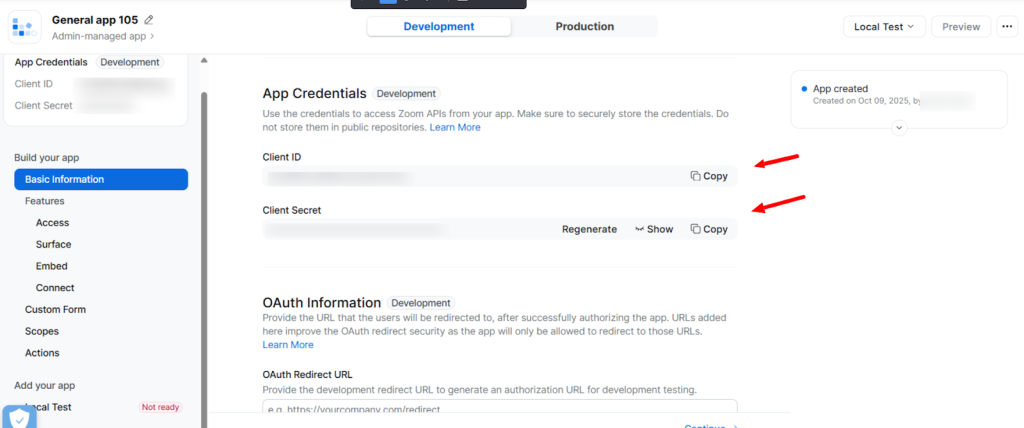Open Admin-managed app dropdown
Viewport: 1024px width, 428px height.
pos(104,37)
